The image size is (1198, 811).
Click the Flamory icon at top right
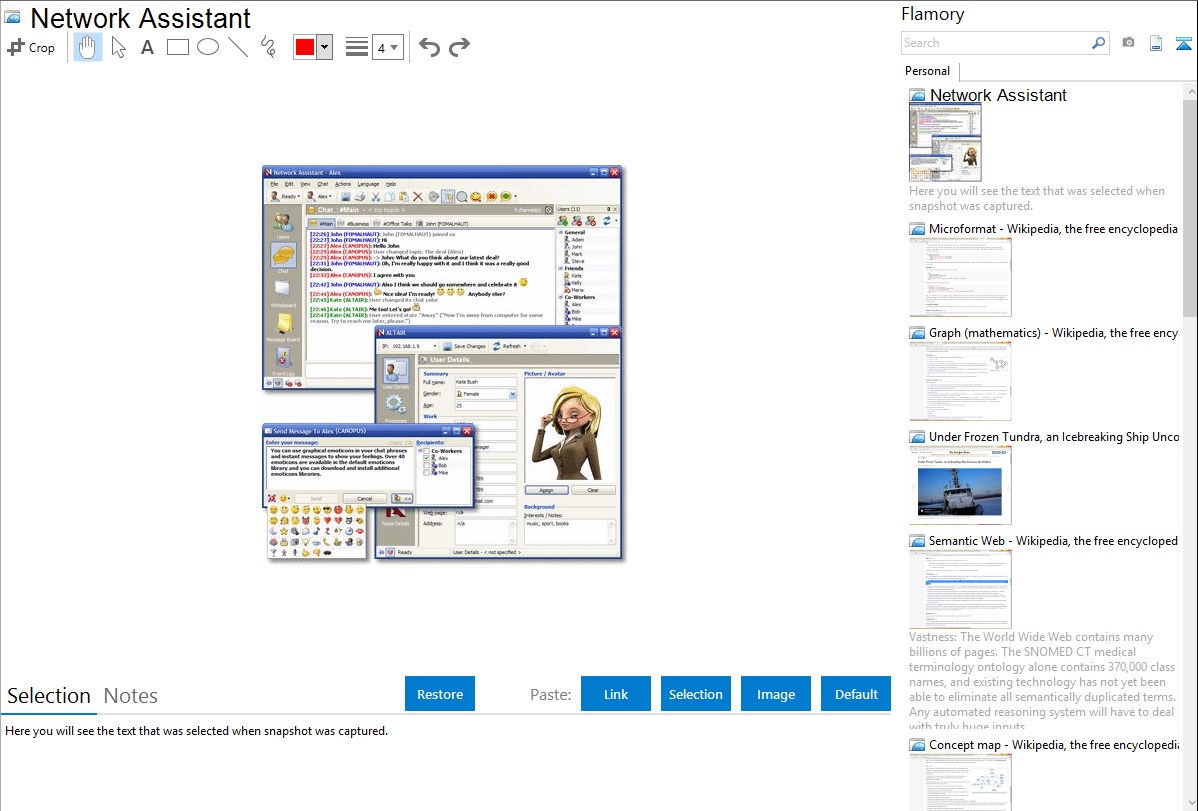(x=1183, y=43)
